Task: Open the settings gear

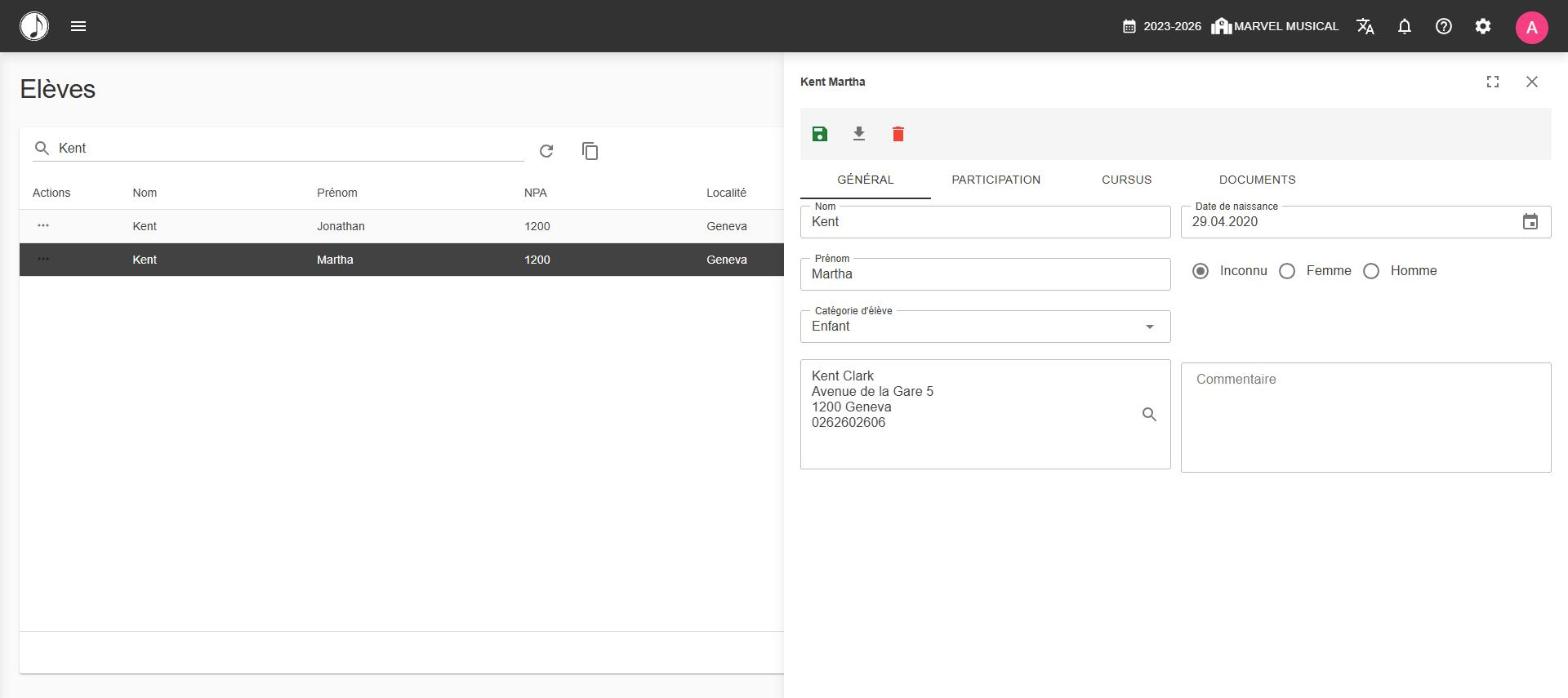Action: coord(1483,26)
